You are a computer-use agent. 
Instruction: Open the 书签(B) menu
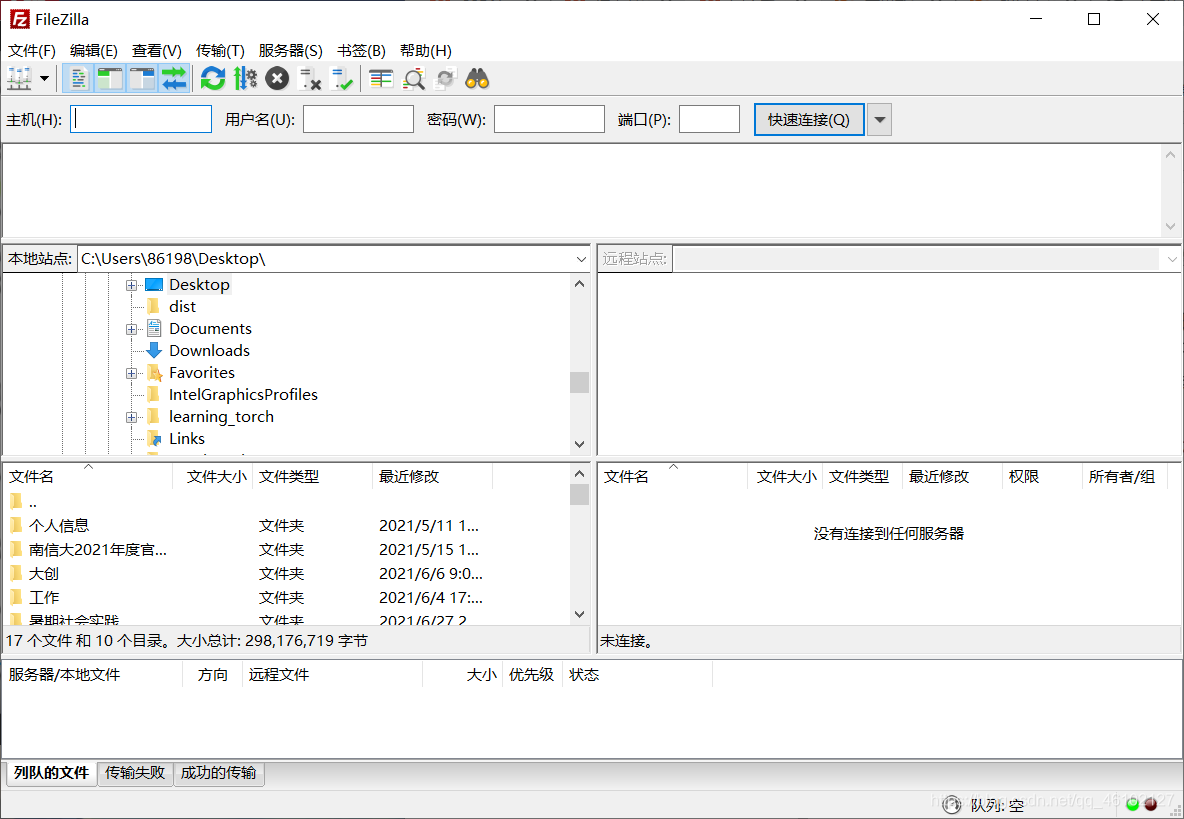[361, 51]
